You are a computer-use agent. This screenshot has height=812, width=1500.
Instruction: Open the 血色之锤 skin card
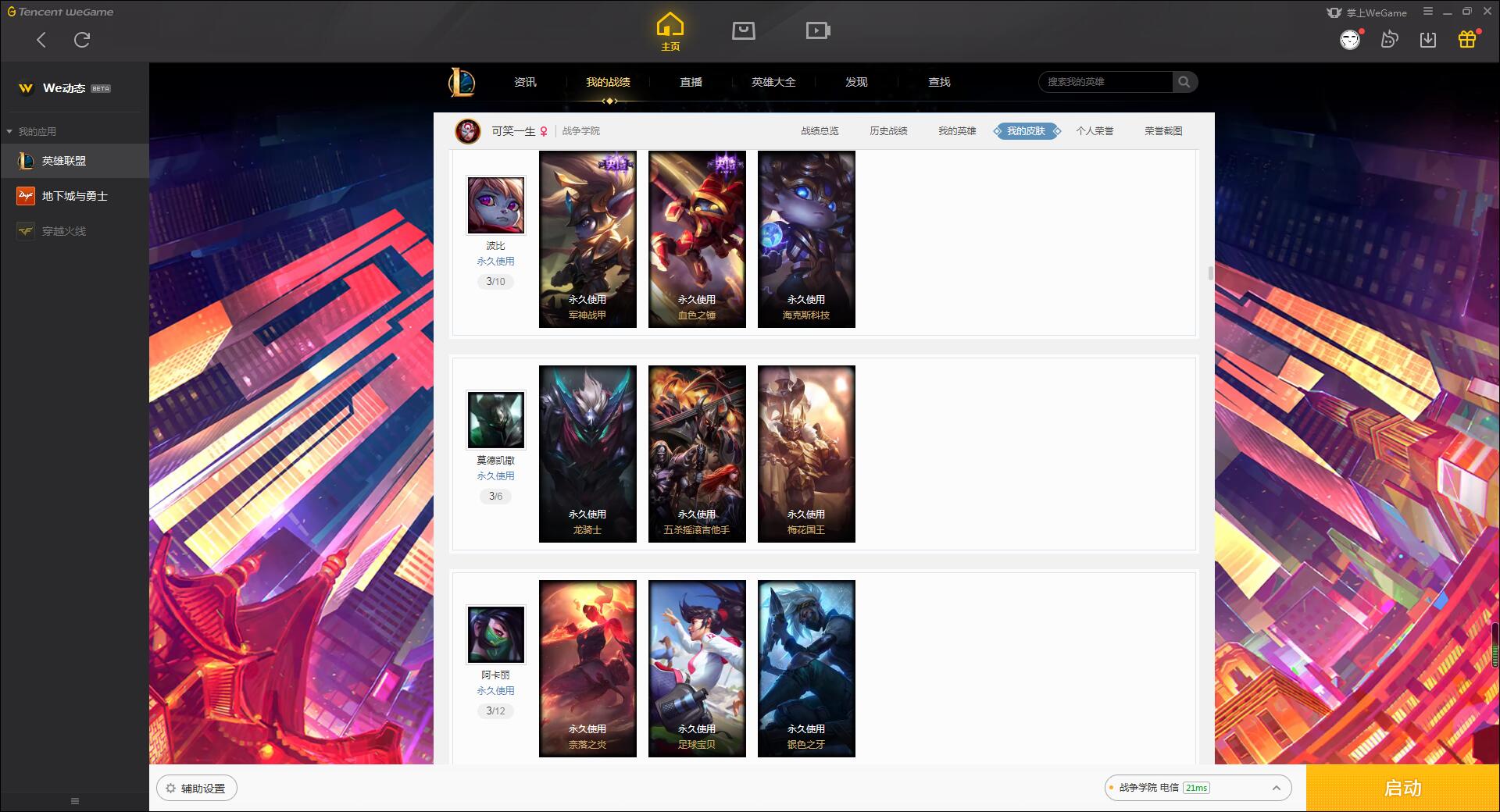pos(697,239)
